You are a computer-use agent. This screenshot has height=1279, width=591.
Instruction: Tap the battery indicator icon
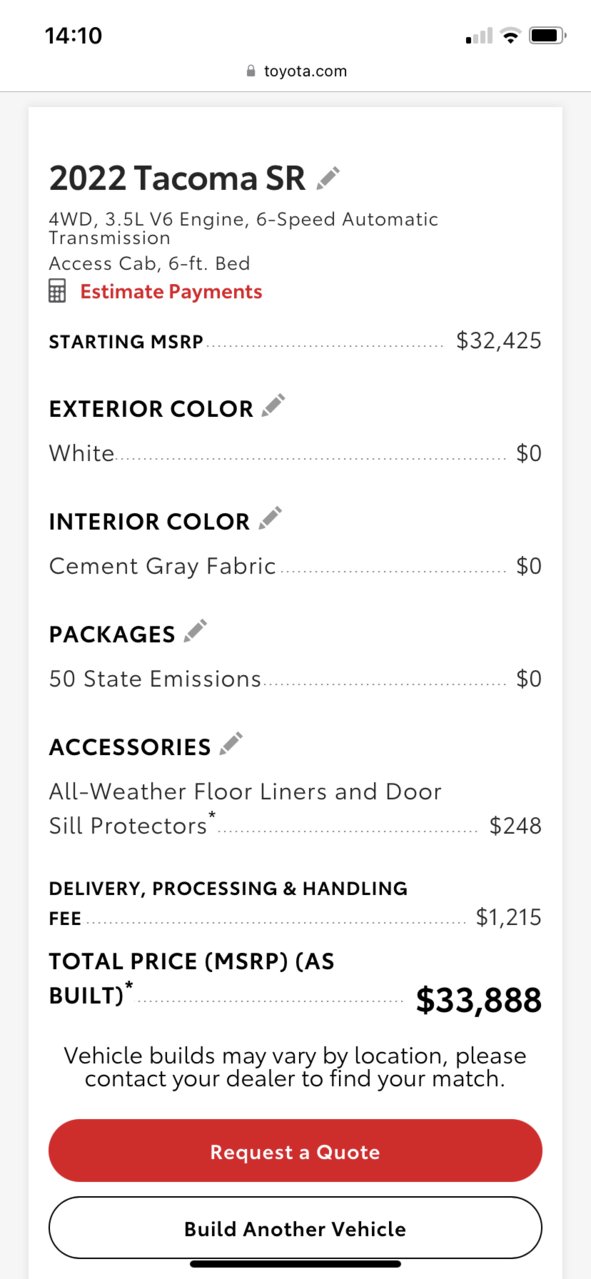548,36
